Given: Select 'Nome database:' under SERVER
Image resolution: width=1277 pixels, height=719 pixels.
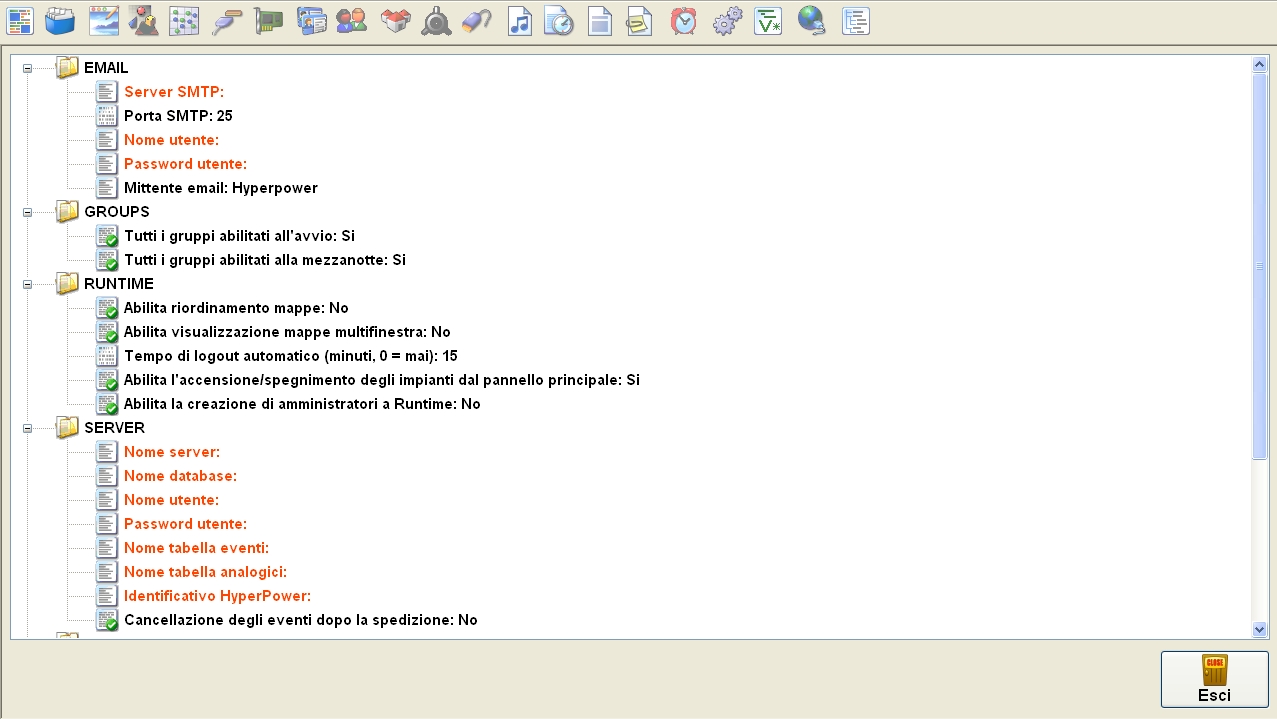Looking at the screenshot, I should [x=180, y=476].
